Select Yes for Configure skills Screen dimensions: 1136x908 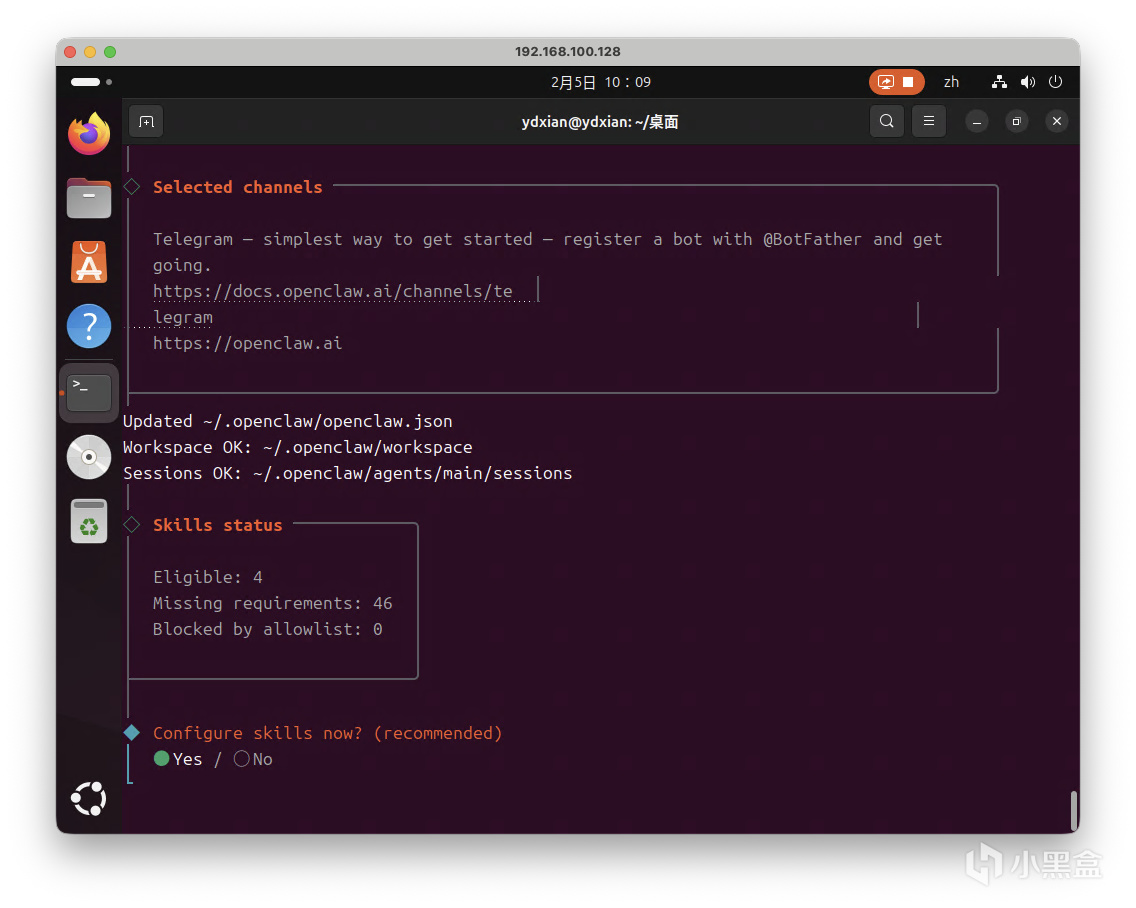click(178, 759)
